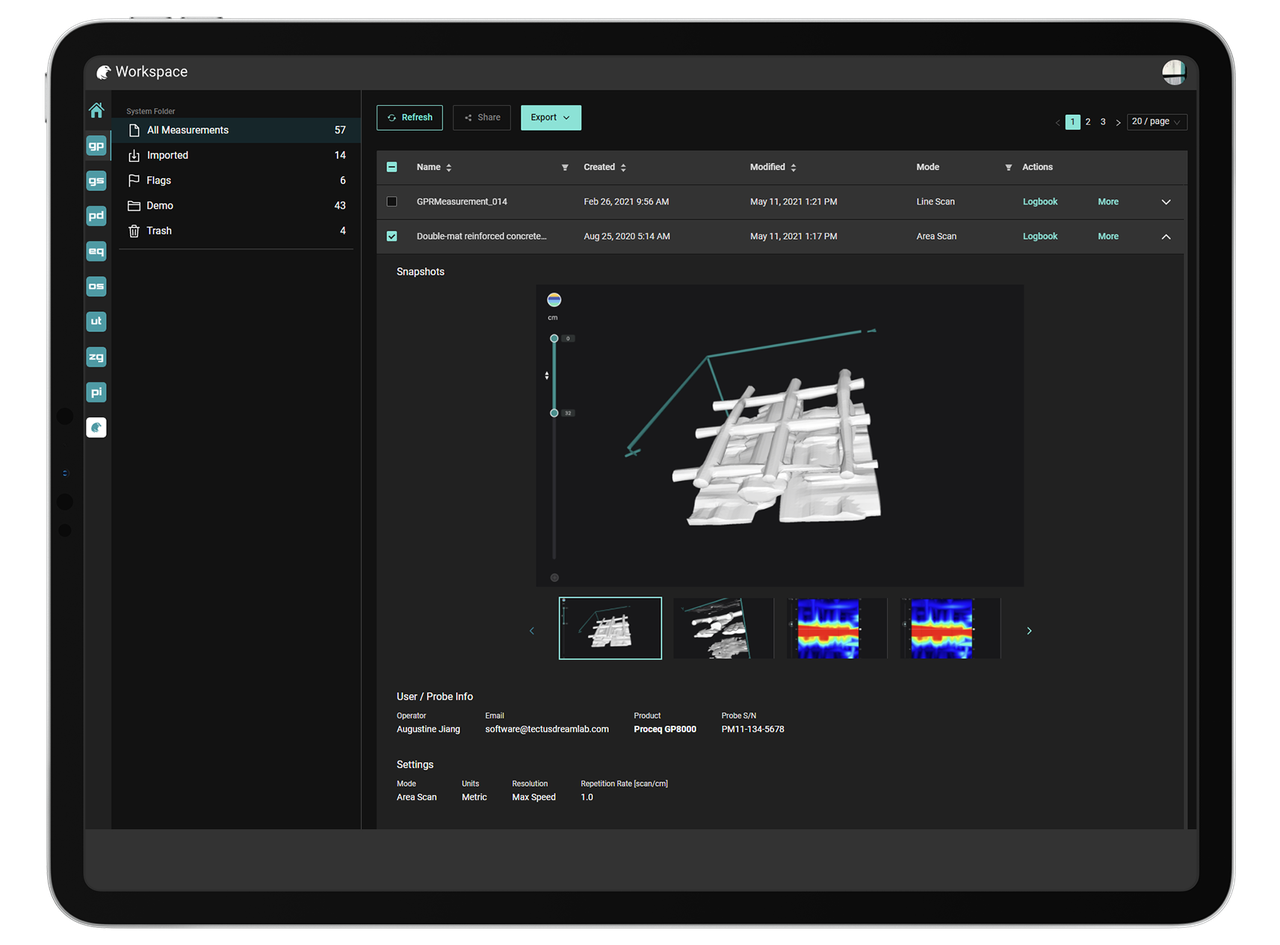Image resolution: width=1280 pixels, height=945 pixels.
Task: Open the Export dropdown
Action: [551, 118]
